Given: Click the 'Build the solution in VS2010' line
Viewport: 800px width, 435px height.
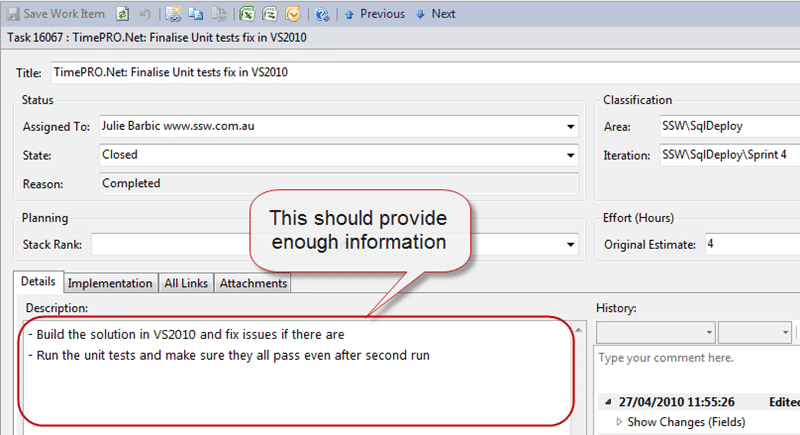Looking at the screenshot, I should [x=186, y=335].
